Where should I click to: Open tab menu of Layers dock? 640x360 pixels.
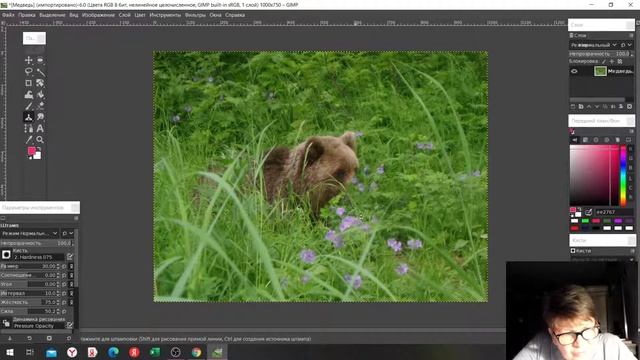(631, 36)
